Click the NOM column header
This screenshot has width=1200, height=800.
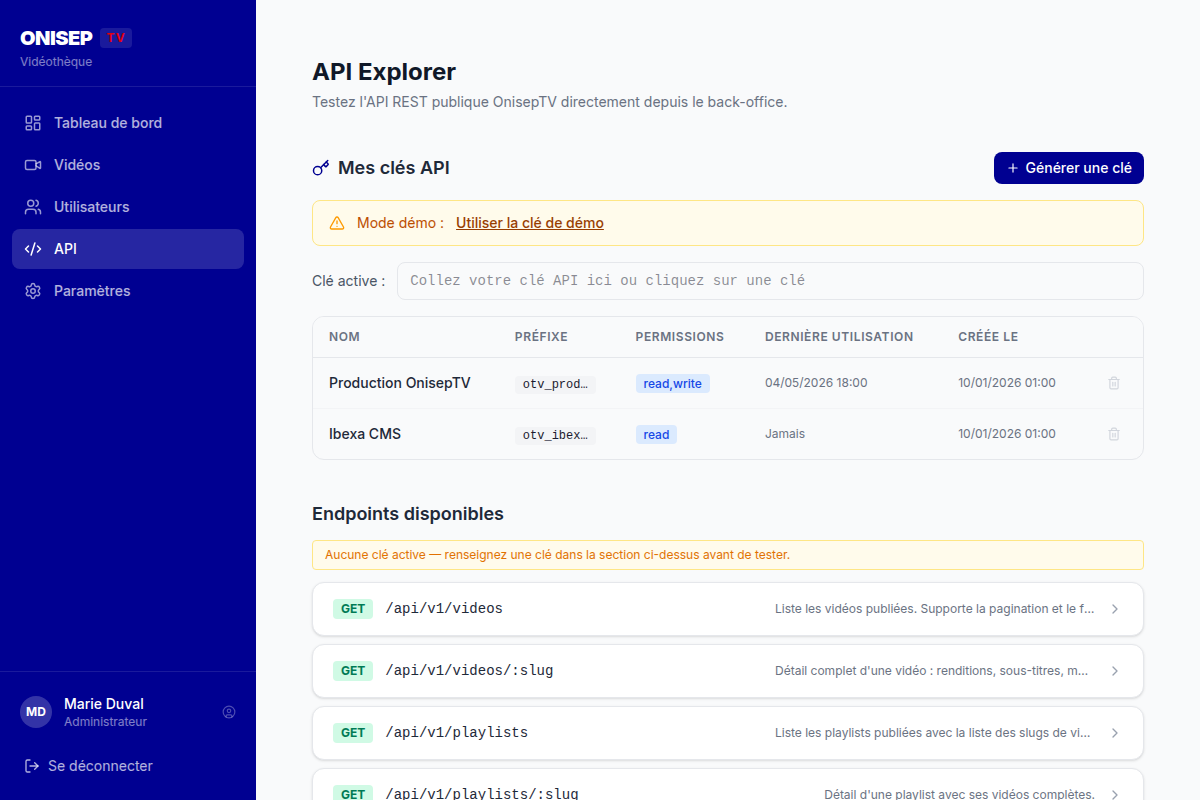click(x=344, y=337)
